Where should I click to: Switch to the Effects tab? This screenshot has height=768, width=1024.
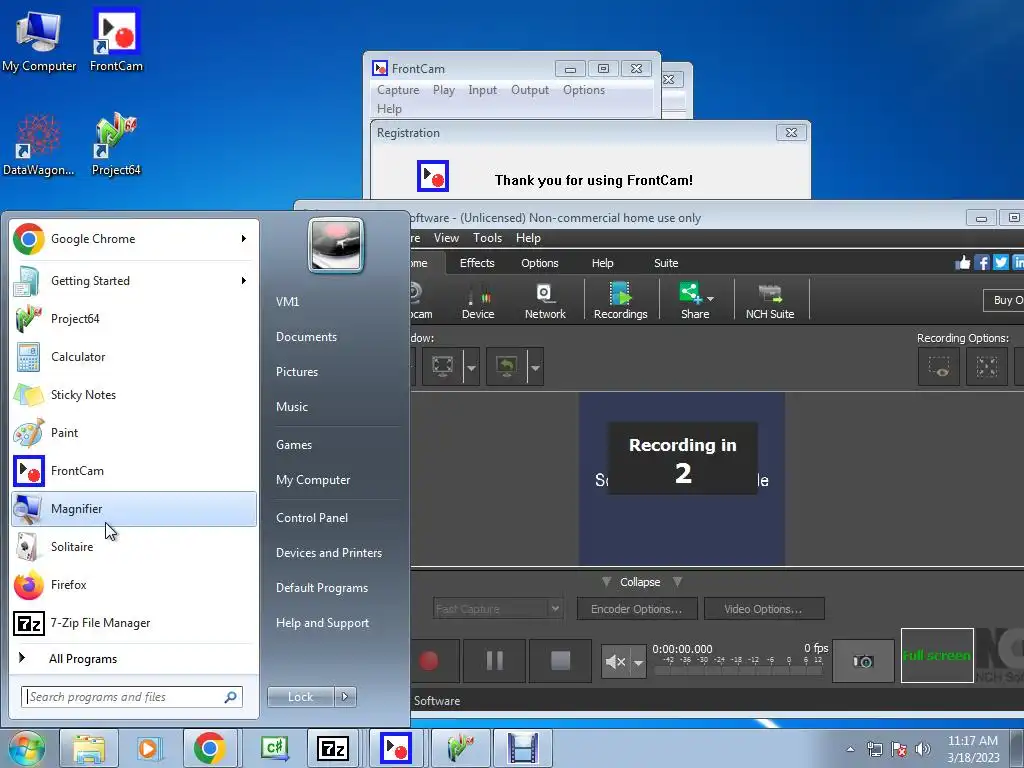pos(477,263)
